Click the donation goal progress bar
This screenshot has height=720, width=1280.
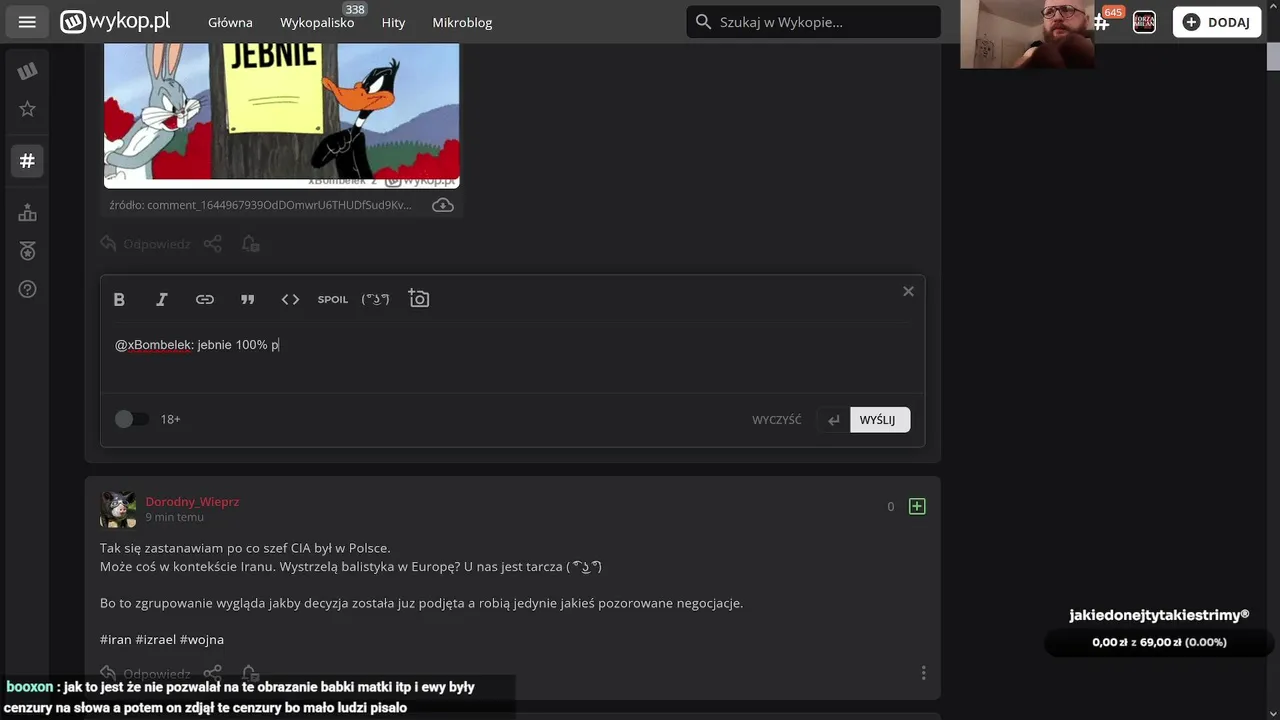(x=1159, y=642)
